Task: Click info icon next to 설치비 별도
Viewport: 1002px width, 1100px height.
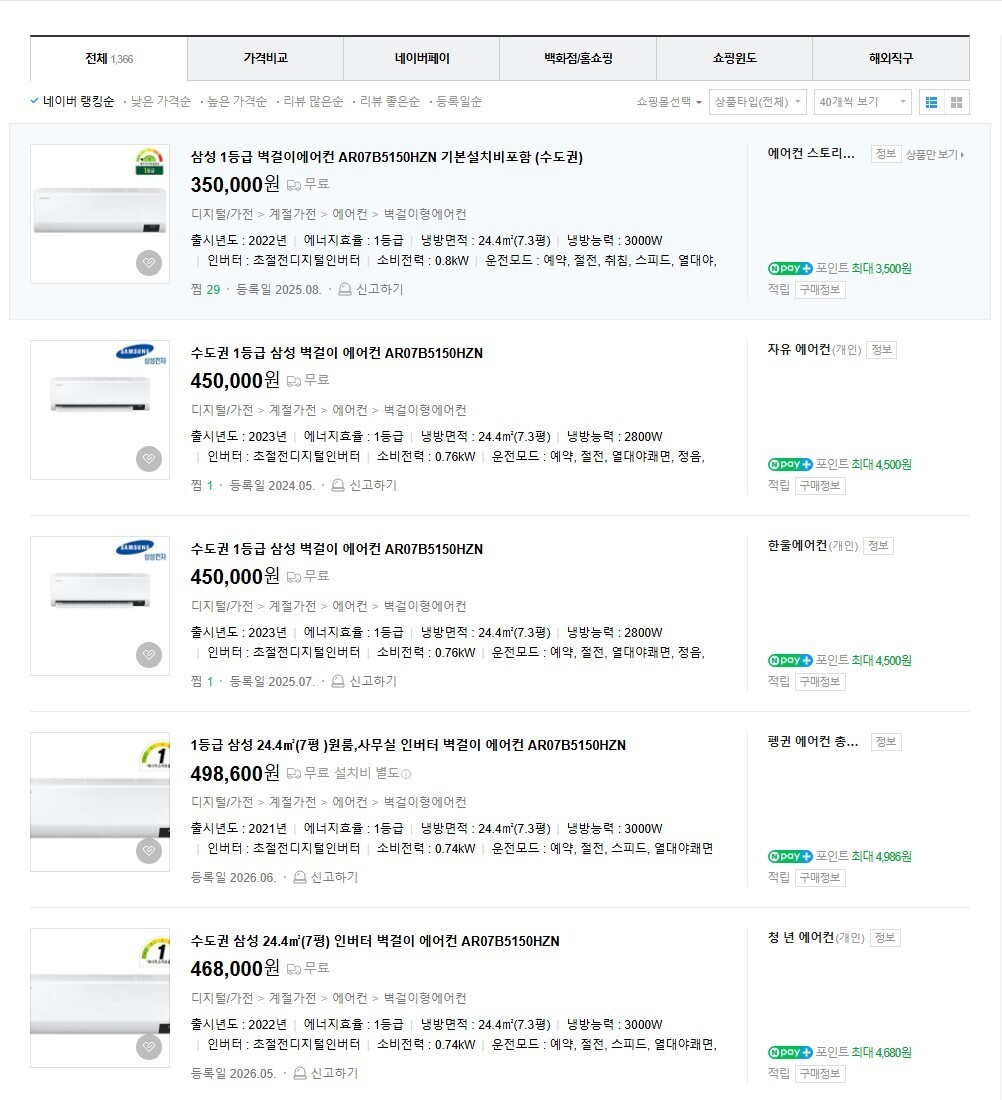Action: pos(406,774)
